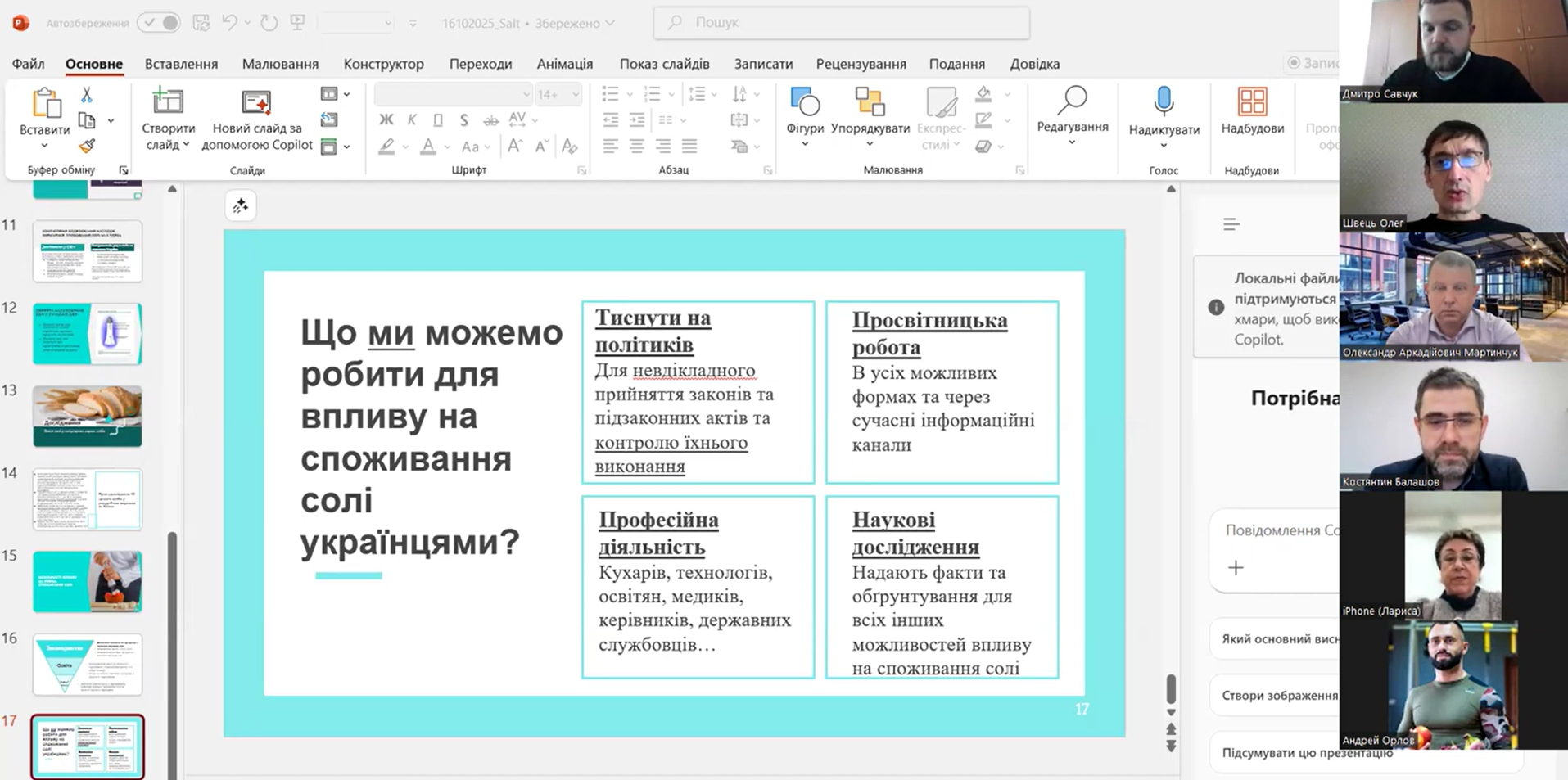The image size is (1568, 780).
Task: Switch to the Анімація tab
Action: point(564,64)
